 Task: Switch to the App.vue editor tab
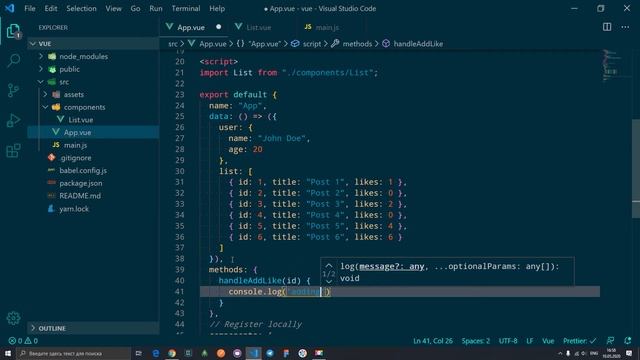193,27
